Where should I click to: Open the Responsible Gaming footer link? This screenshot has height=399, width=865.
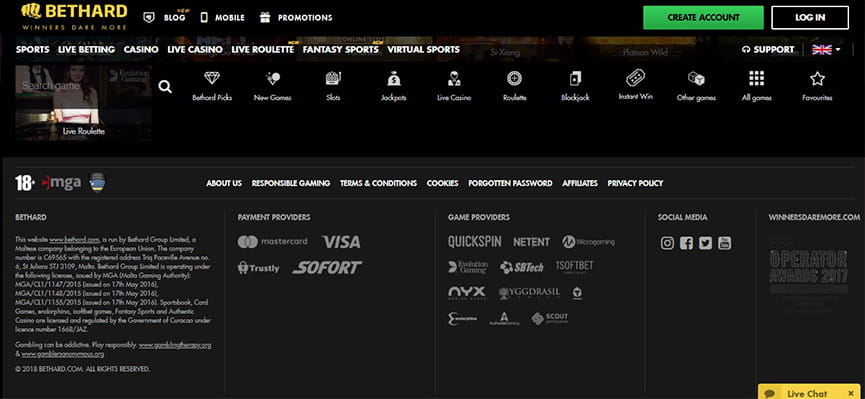click(291, 183)
